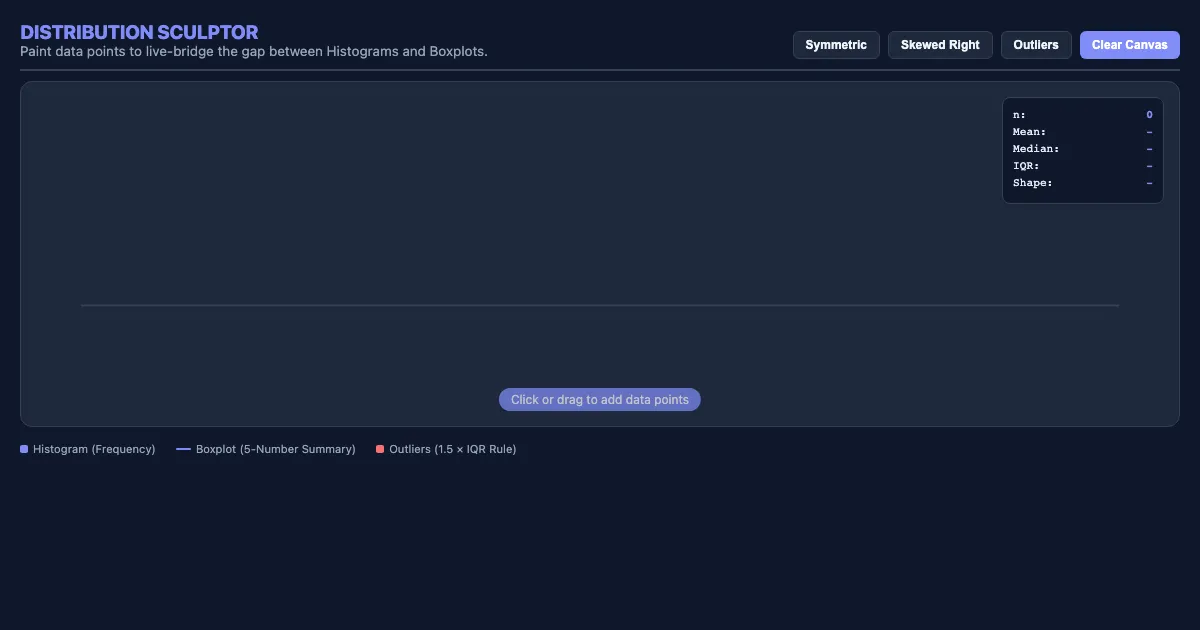The width and height of the screenshot is (1200, 630).
Task: Click the 'Mean:' label in stats panel
Action: tap(1029, 132)
